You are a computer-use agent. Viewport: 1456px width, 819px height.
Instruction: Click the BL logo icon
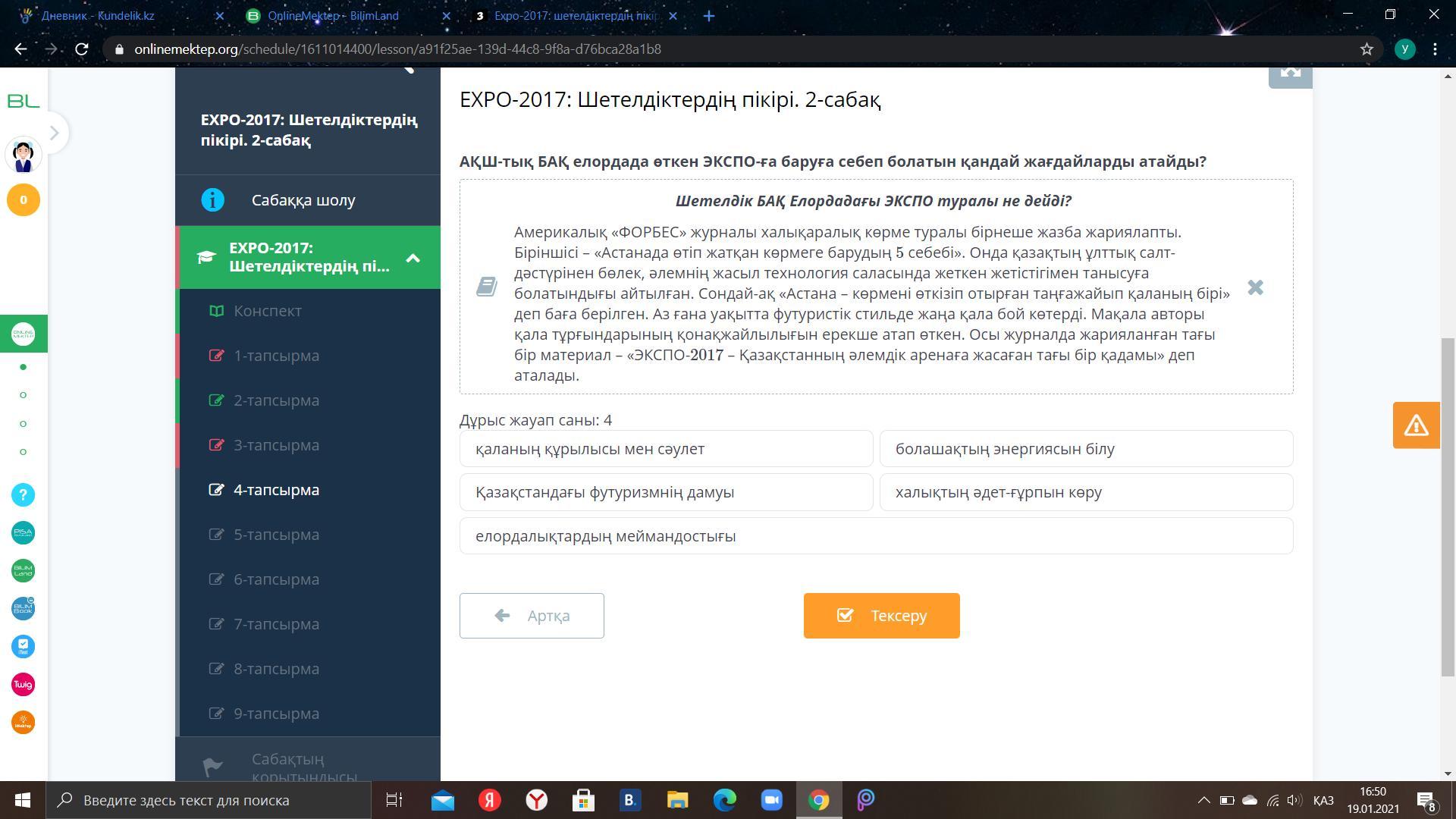pos(23,101)
